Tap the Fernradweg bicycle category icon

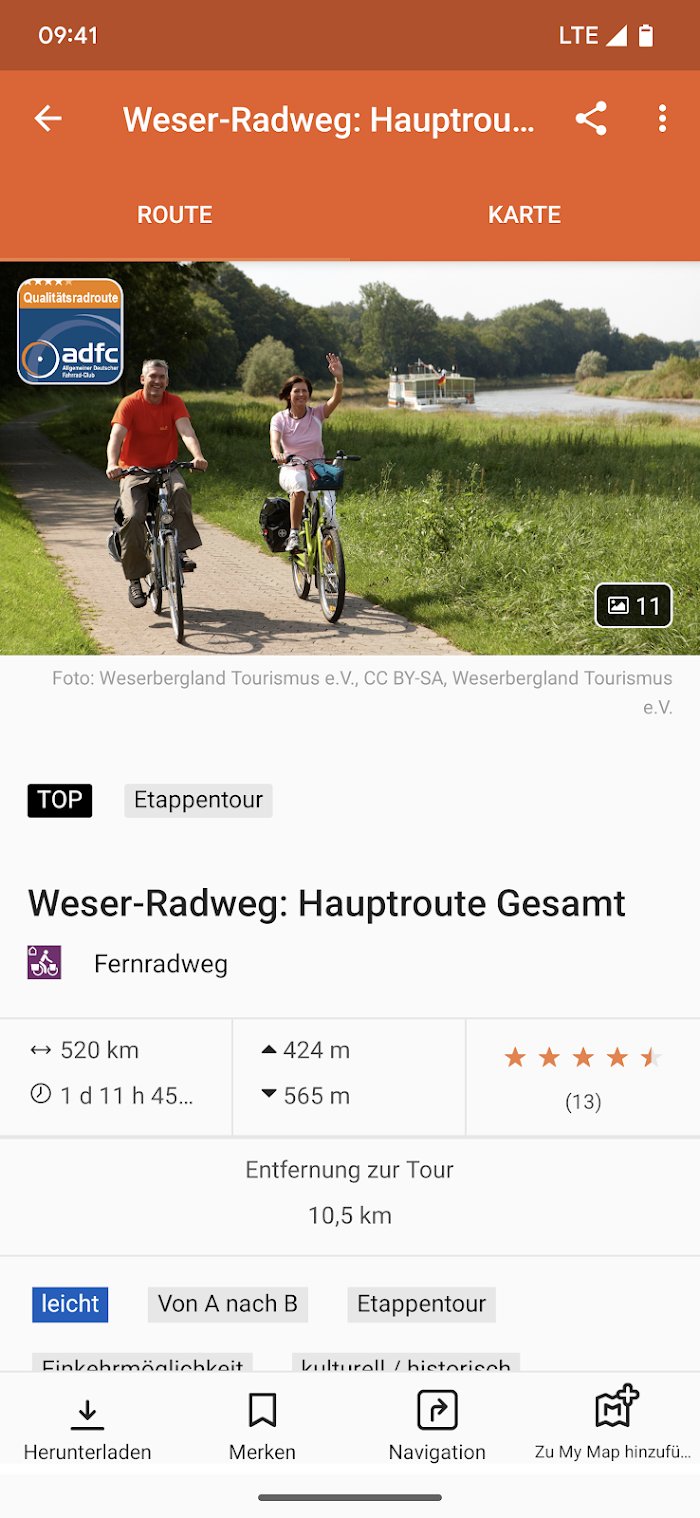pyautogui.click(x=44, y=963)
